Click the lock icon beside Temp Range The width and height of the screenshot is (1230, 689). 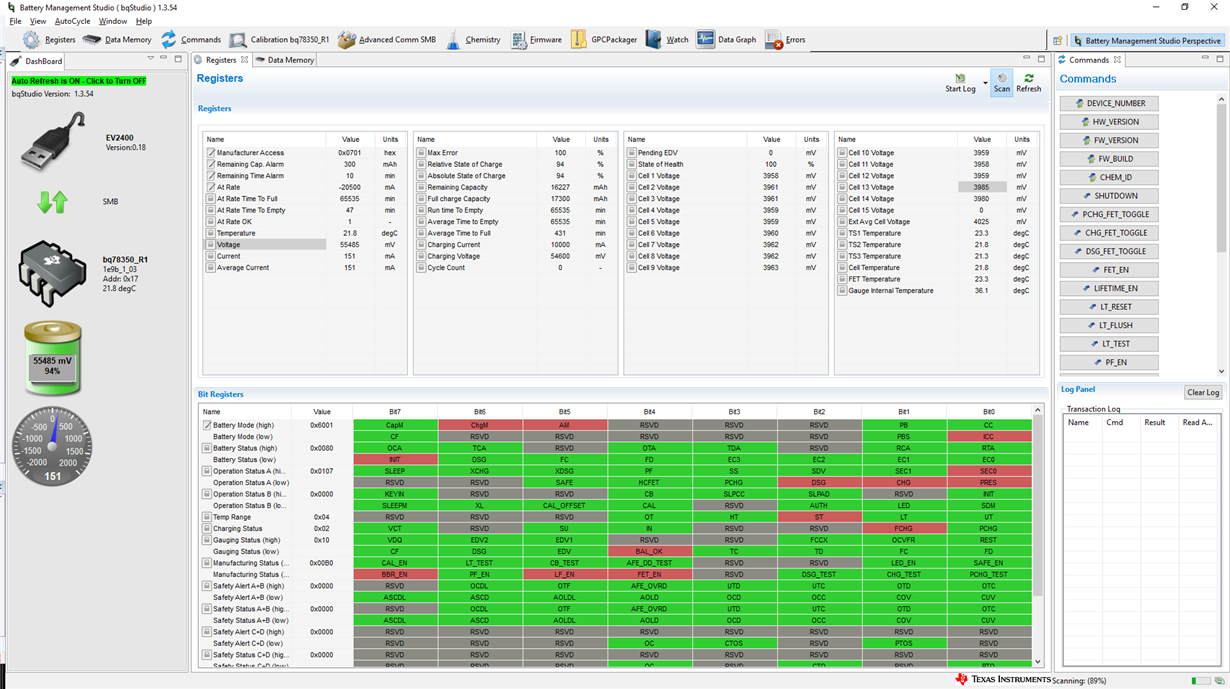pyautogui.click(x=208, y=517)
